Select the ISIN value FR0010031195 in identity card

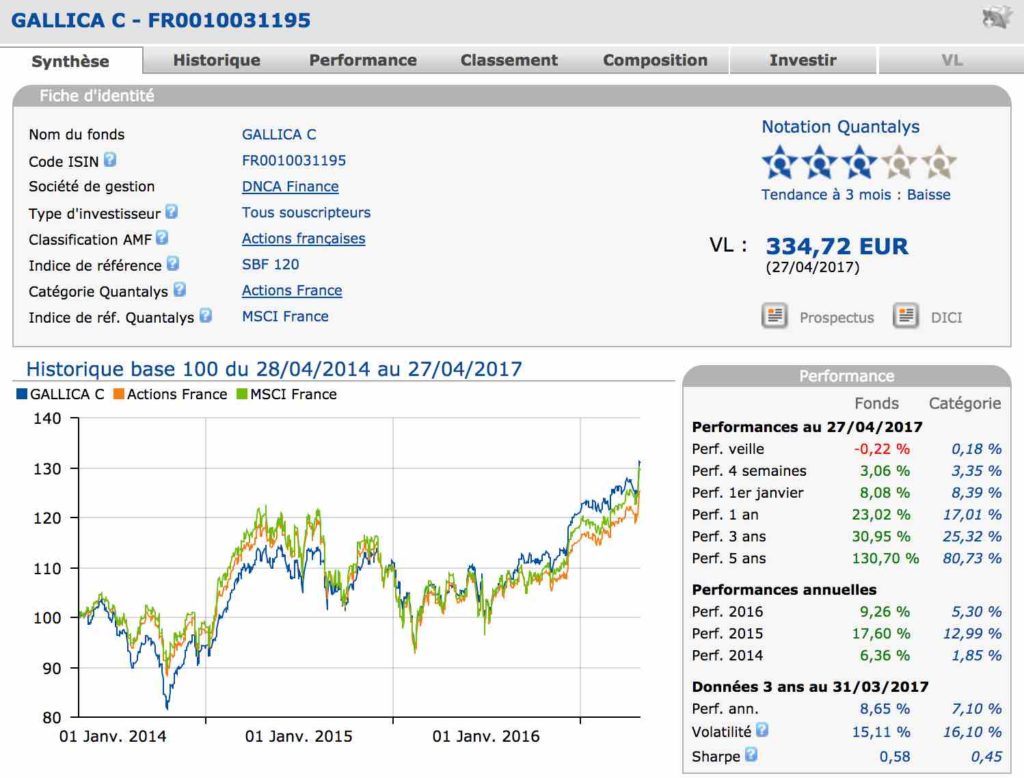tap(294, 160)
